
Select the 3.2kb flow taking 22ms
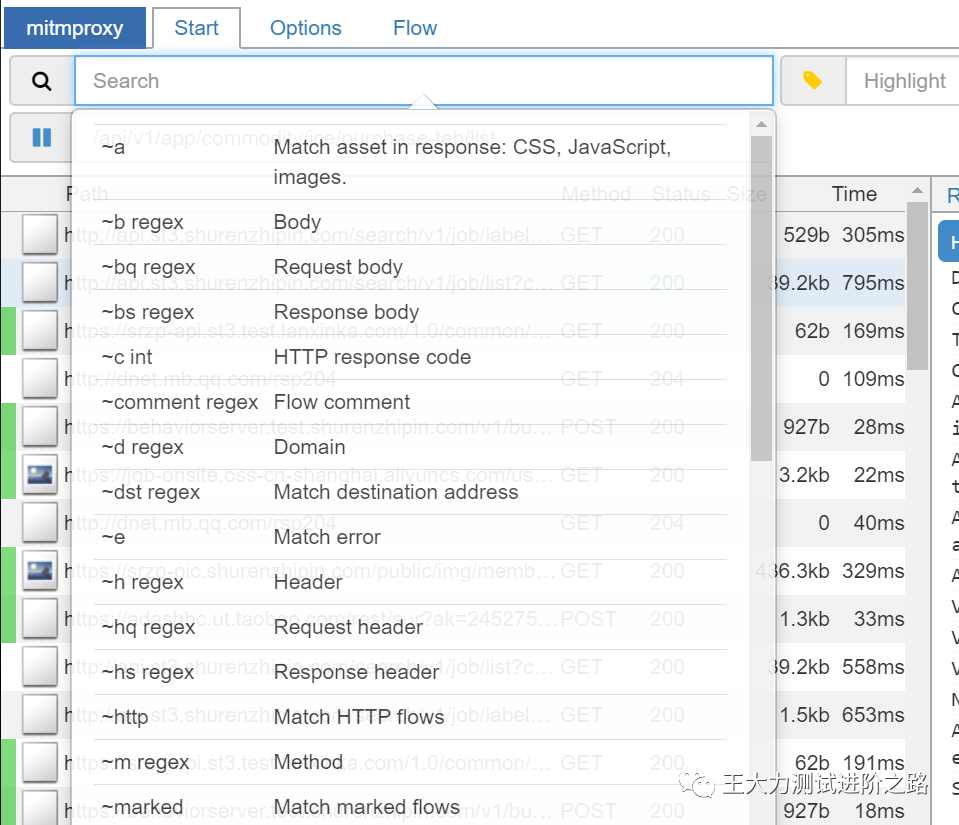pos(453,475)
